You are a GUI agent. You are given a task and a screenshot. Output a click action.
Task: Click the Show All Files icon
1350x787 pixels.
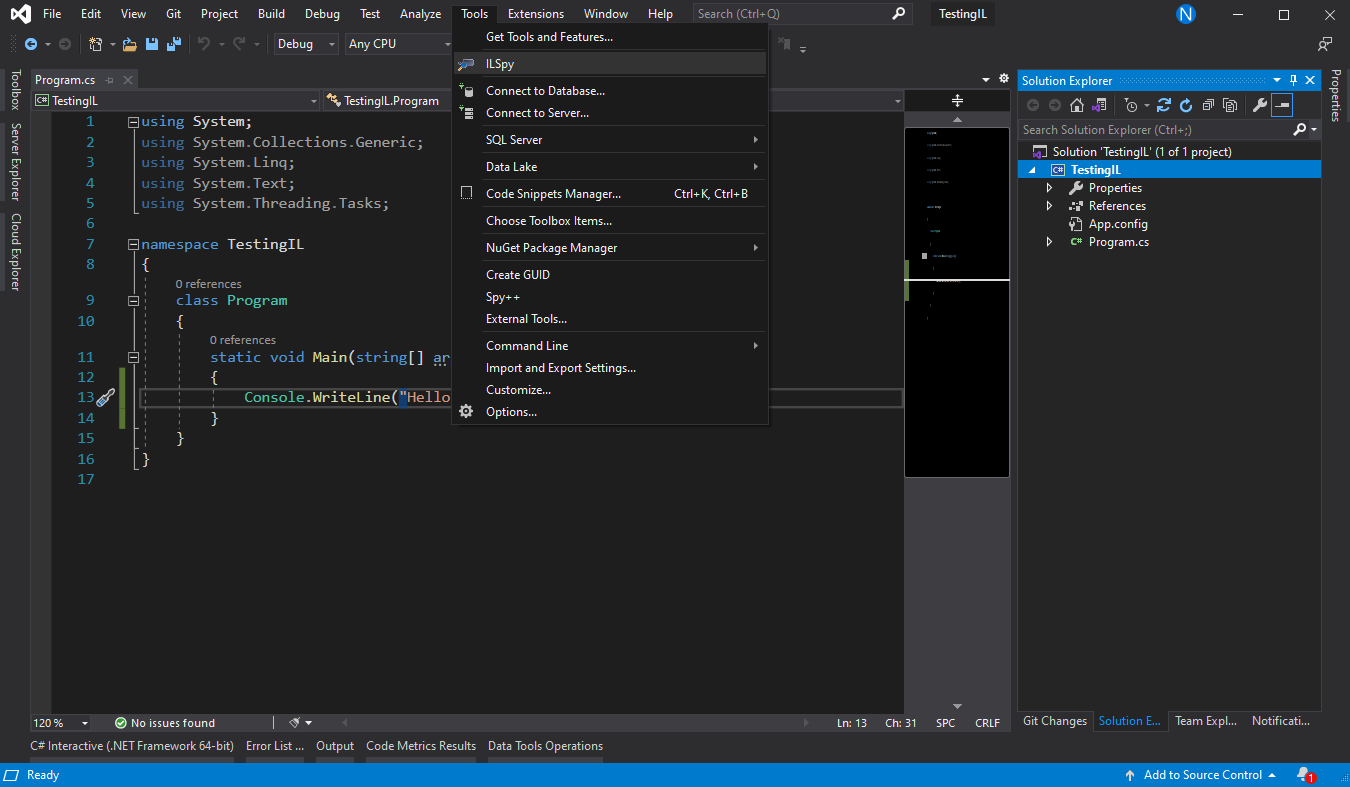click(1230, 105)
